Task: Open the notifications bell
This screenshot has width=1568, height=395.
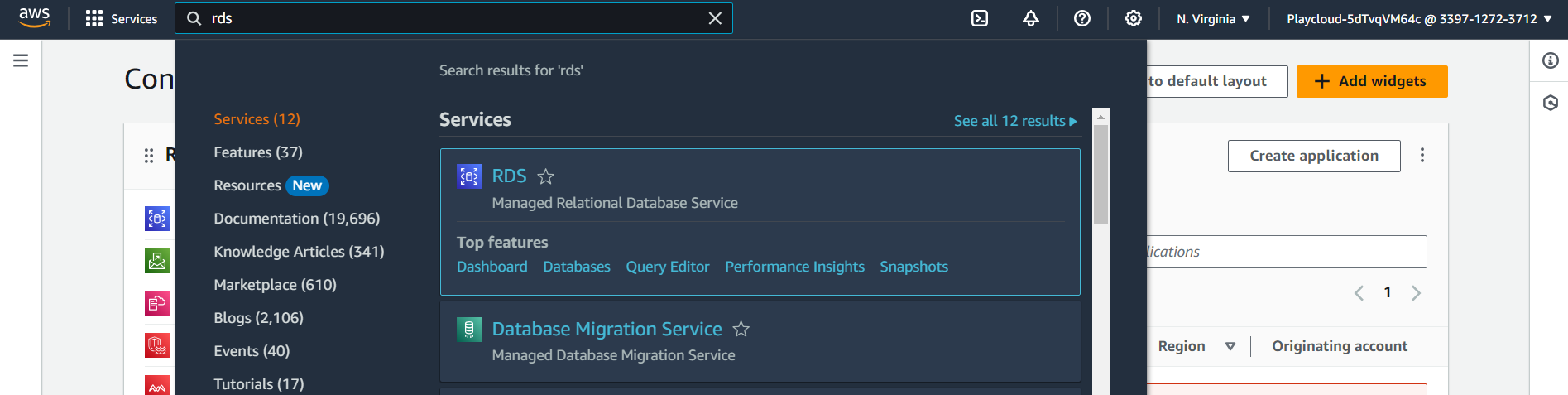Action: 1031,18
